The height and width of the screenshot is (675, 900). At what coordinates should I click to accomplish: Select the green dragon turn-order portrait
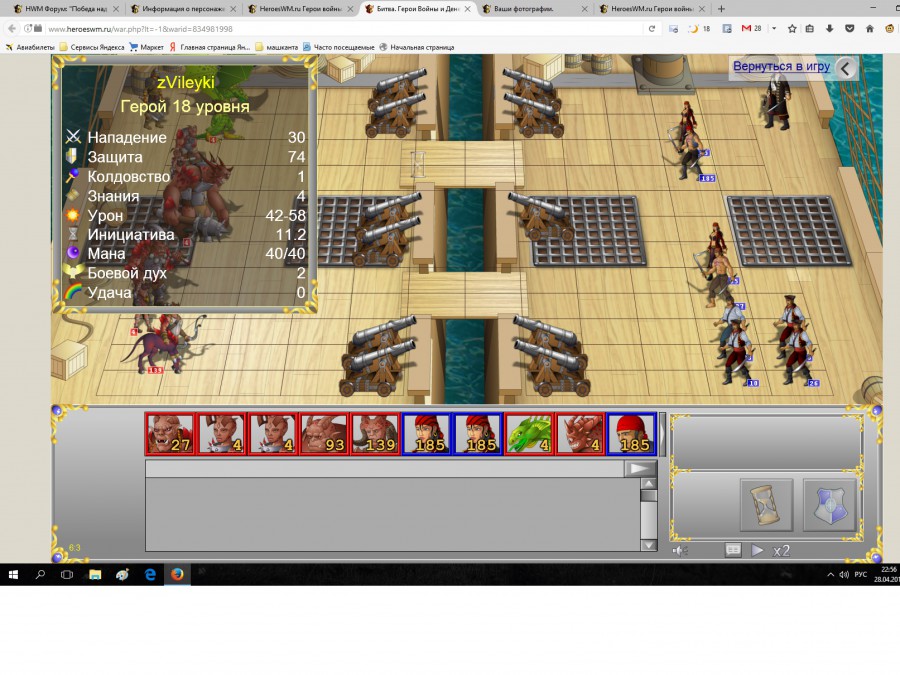pyautogui.click(x=529, y=434)
